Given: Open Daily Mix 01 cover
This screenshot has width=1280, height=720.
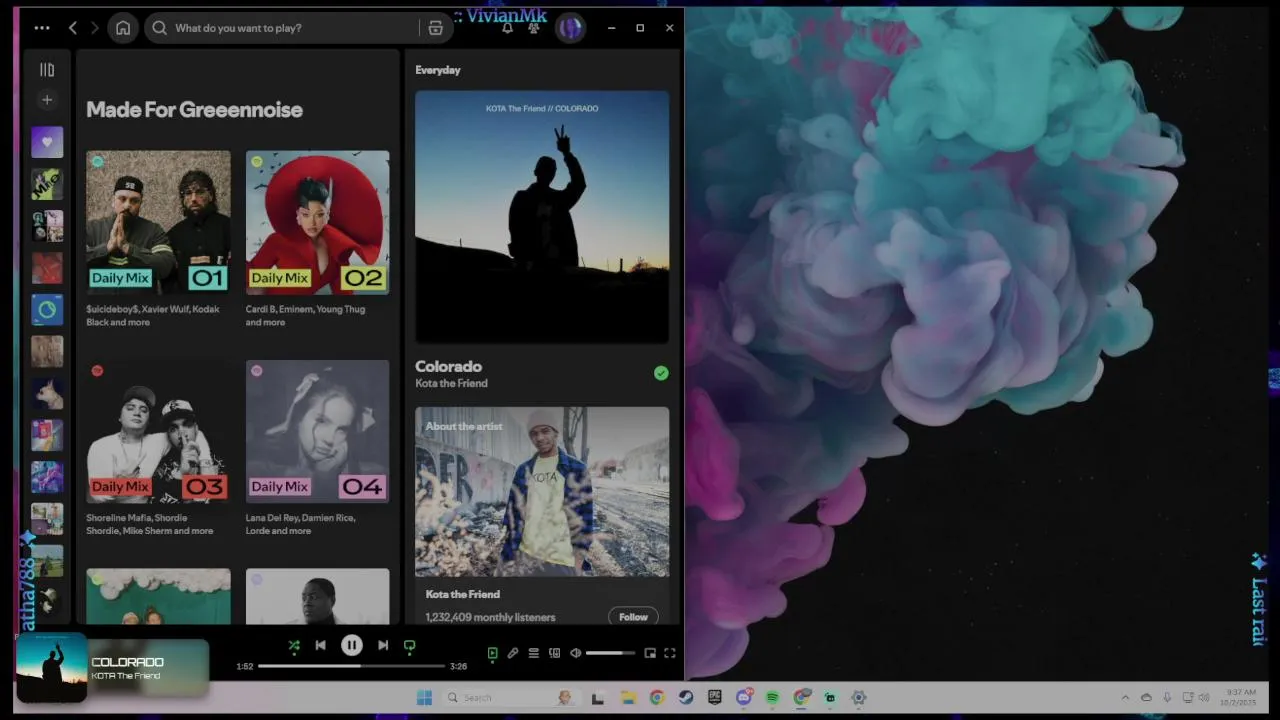Looking at the screenshot, I should pos(158,222).
